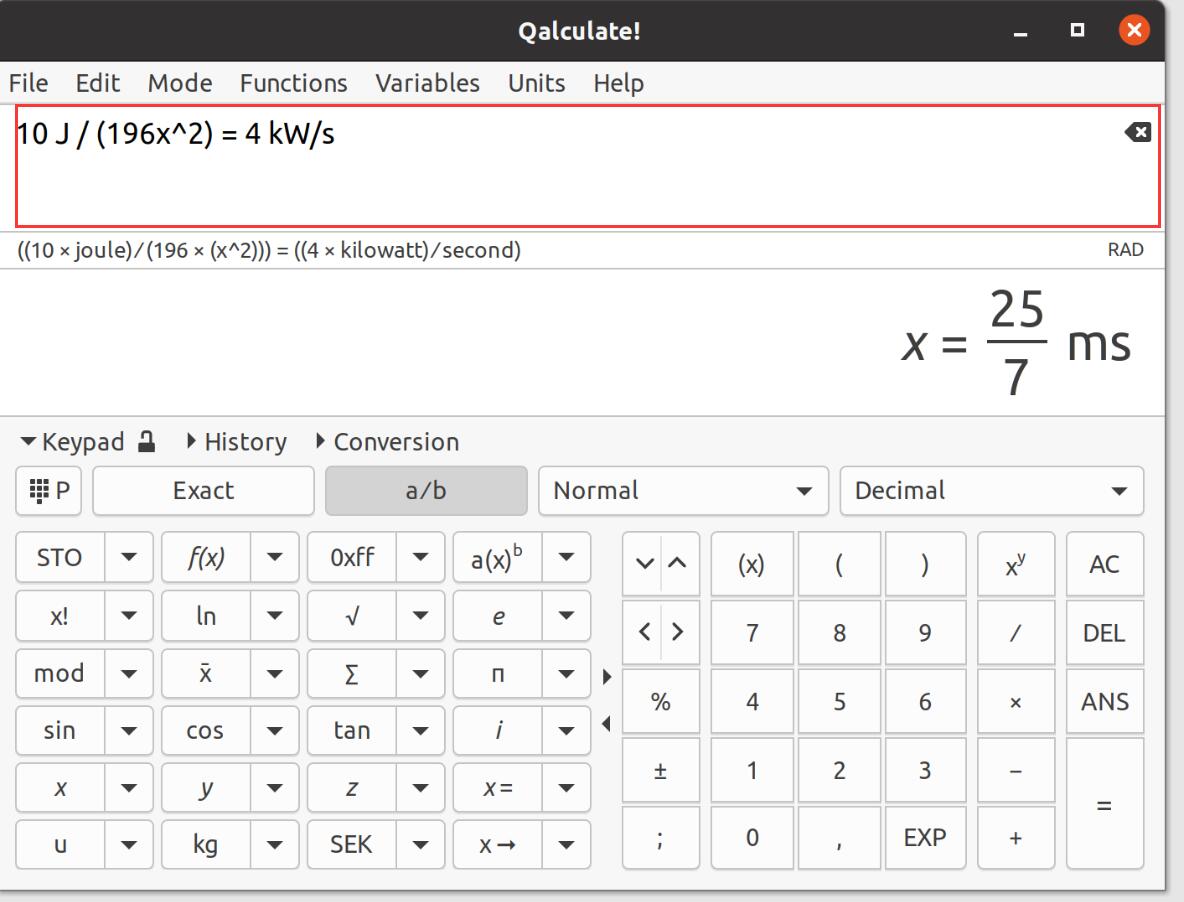Open the Functions menu

[x=293, y=83]
